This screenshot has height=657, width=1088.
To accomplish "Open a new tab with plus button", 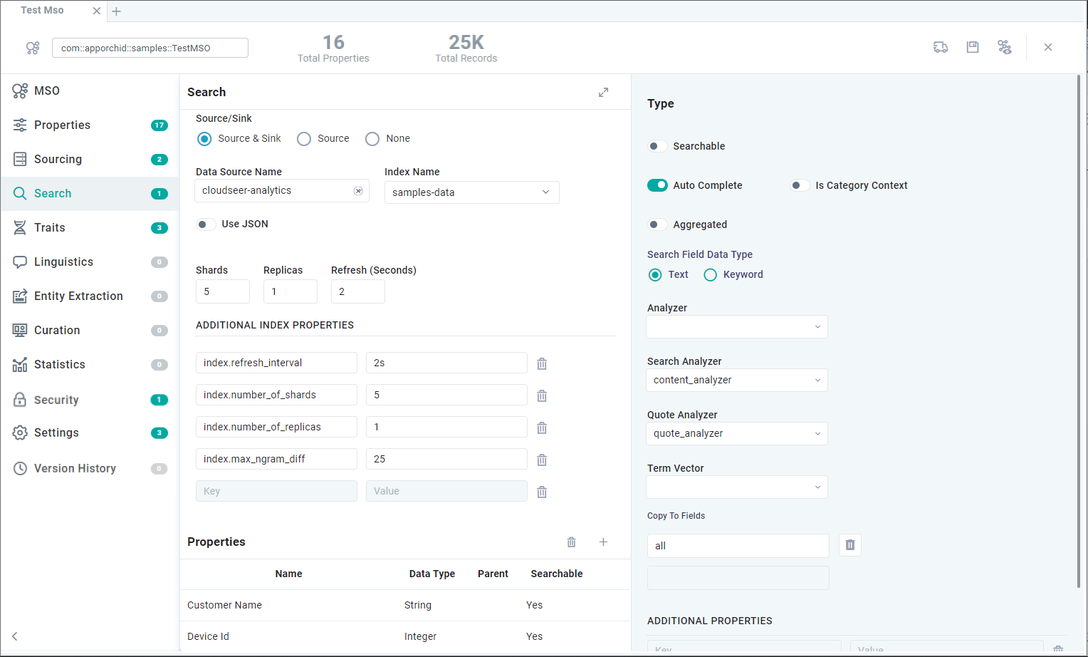I will 116,11.
